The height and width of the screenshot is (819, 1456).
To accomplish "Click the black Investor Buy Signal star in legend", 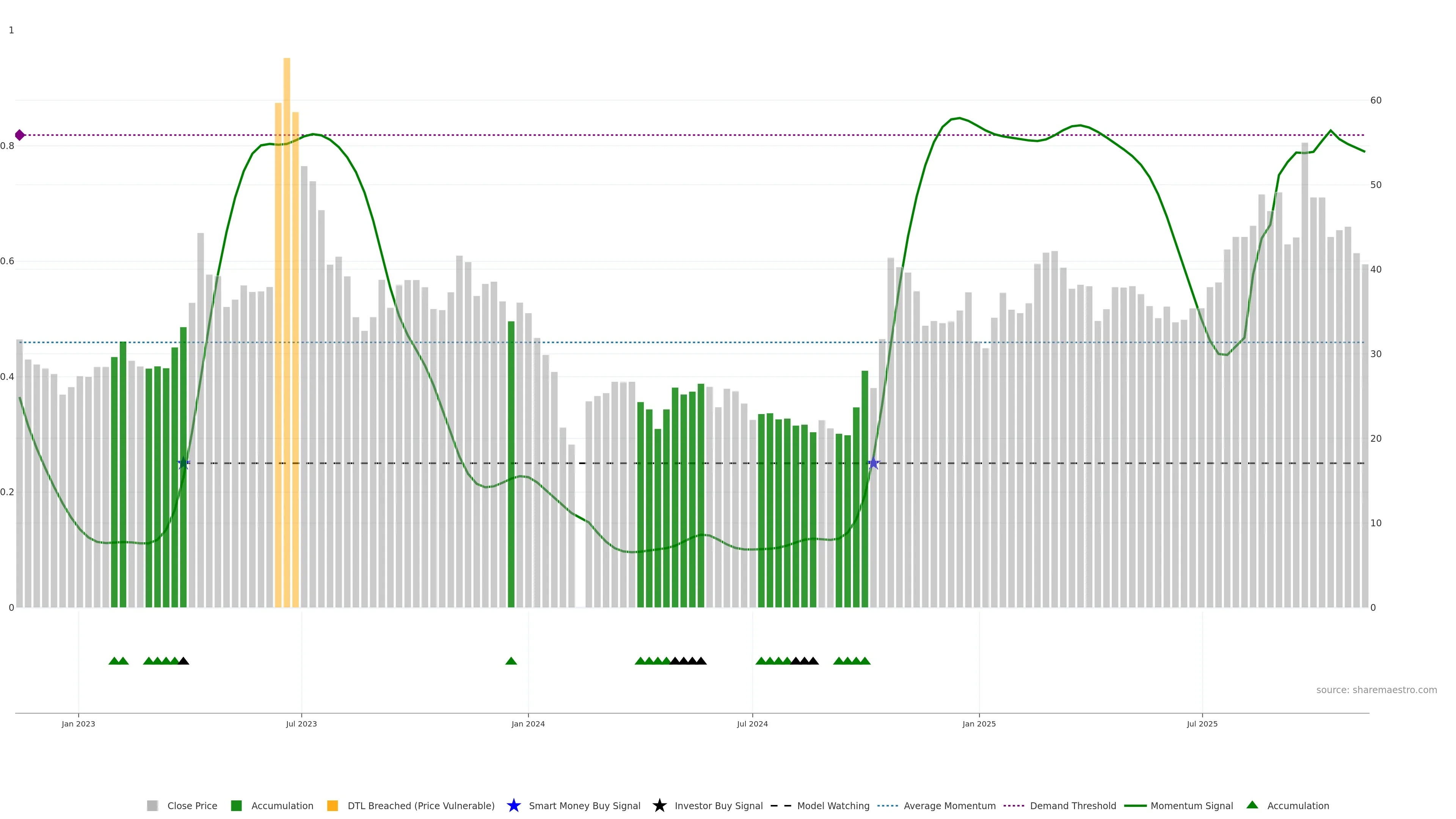I will coord(659,805).
